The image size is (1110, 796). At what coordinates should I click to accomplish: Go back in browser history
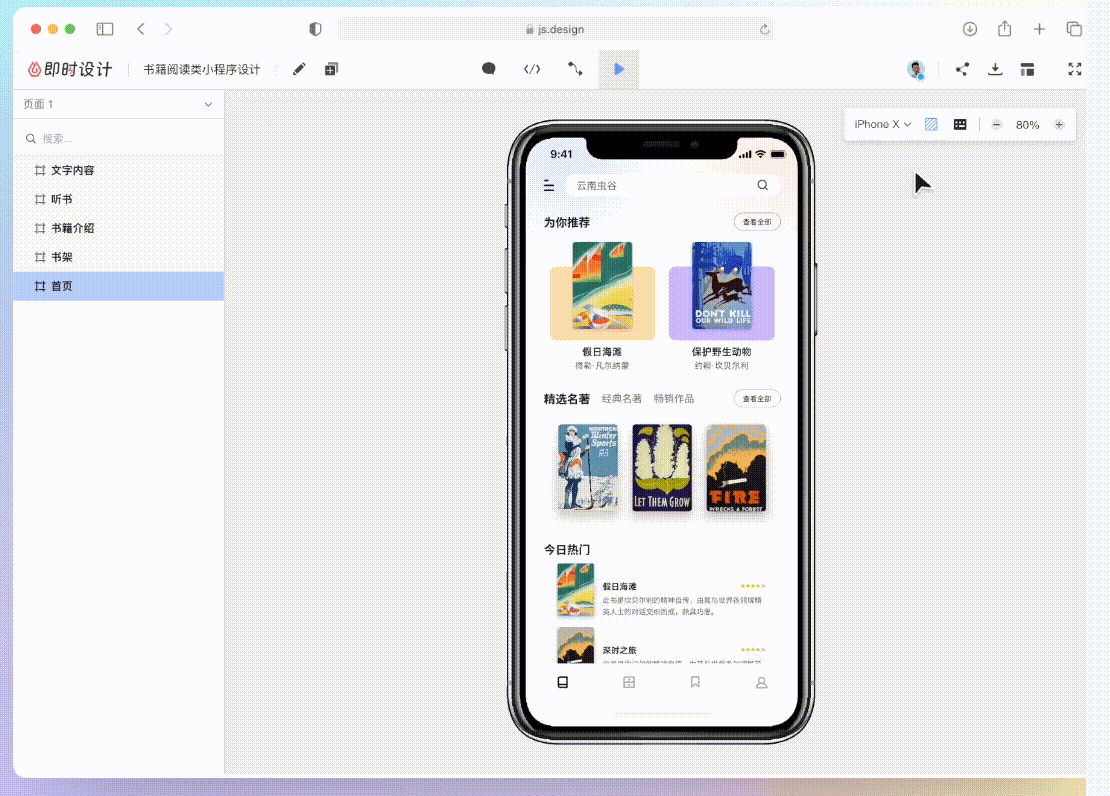click(x=141, y=29)
